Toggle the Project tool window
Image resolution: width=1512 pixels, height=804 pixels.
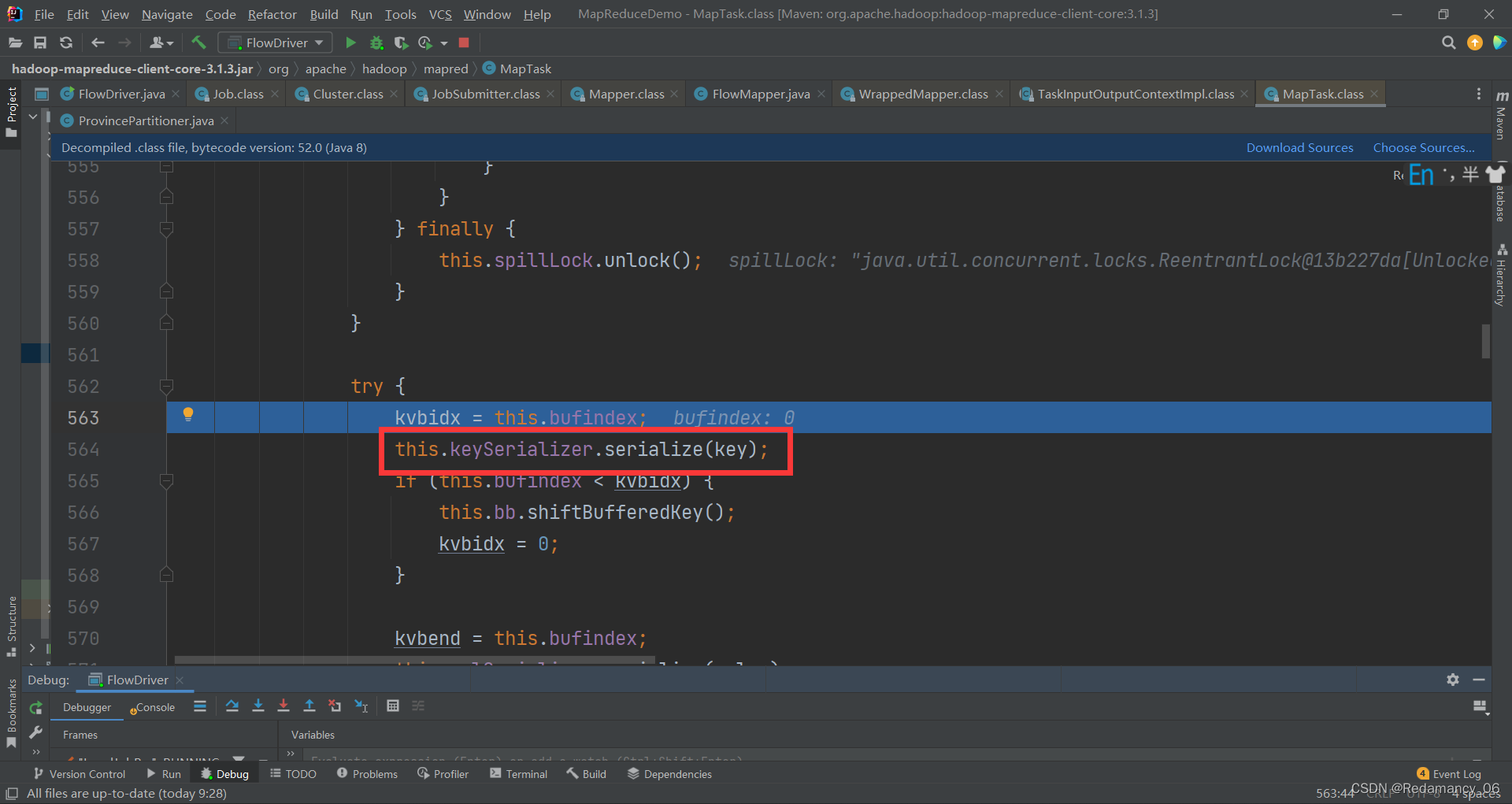11,111
